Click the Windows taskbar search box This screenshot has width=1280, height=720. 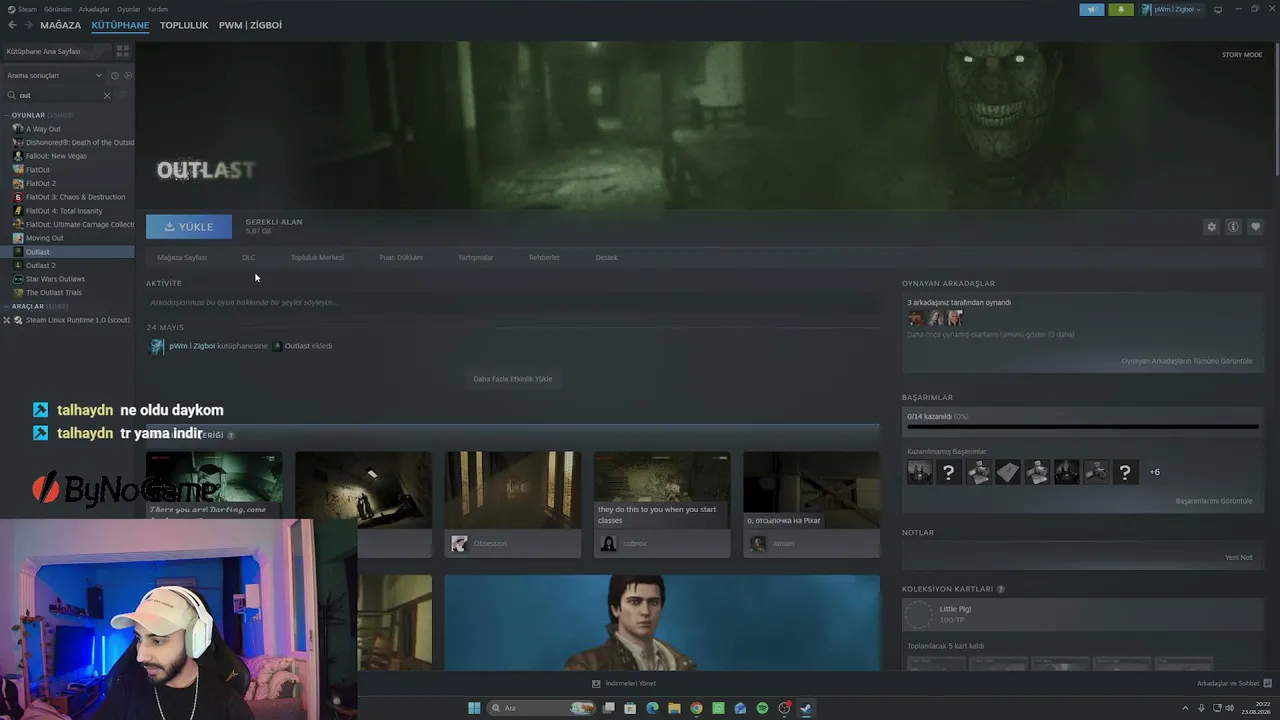(x=540, y=708)
